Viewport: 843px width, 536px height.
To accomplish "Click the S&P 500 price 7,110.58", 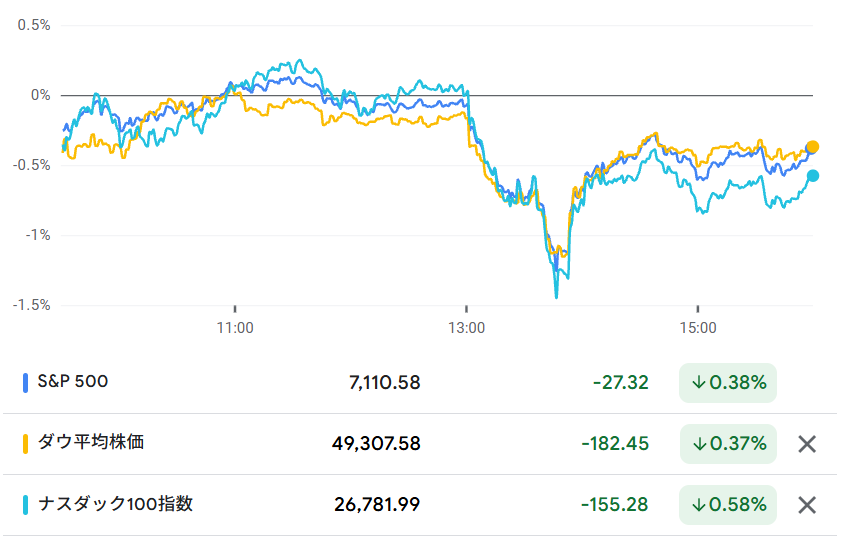I will pos(385,382).
